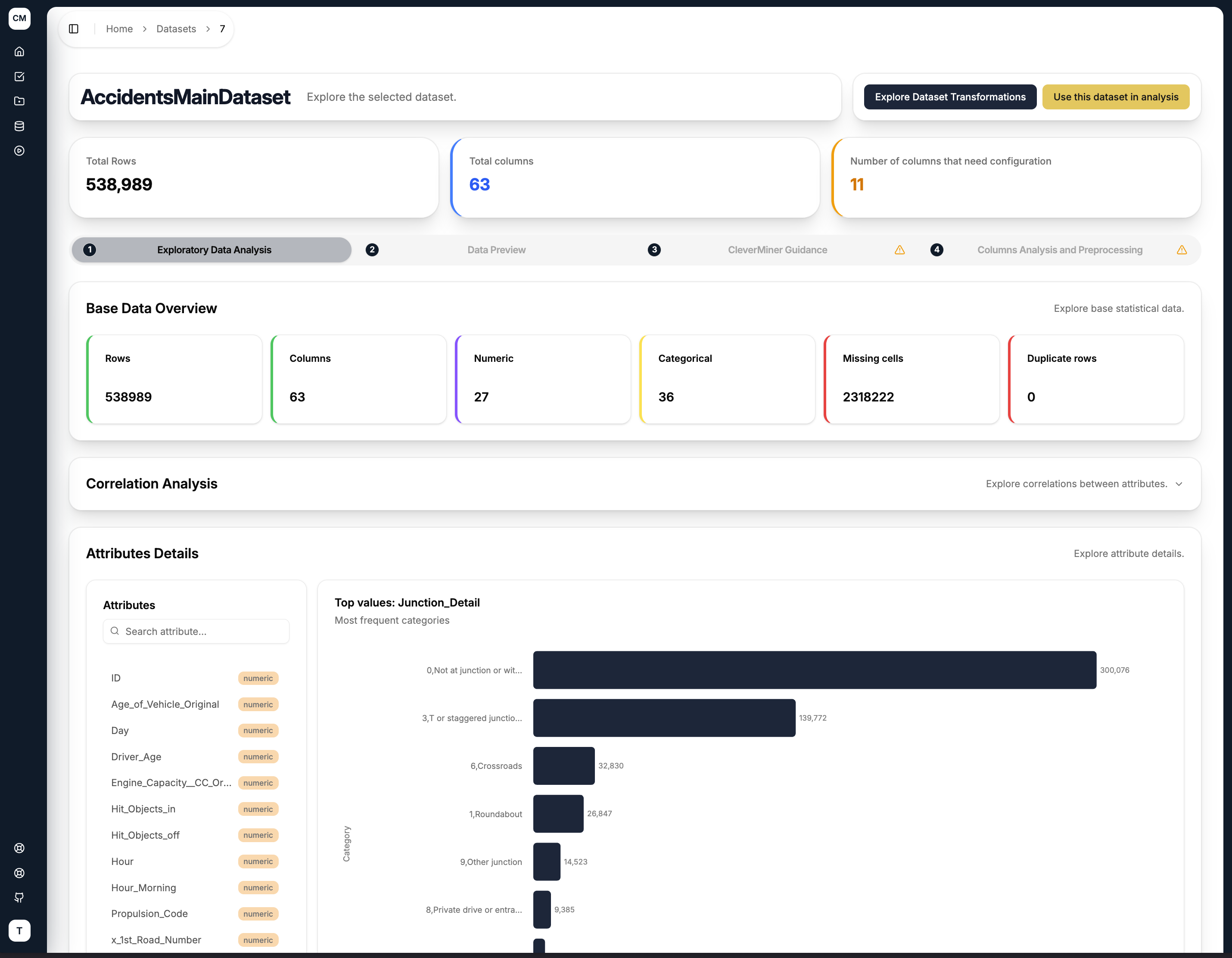Click the warning icon beside CleverMiner Guidance
This screenshot has width=1232, height=958.
[900, 250]
